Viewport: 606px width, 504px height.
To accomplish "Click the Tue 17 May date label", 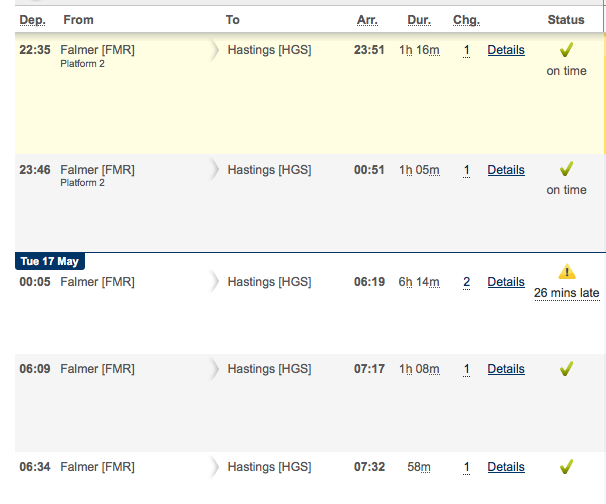I will point(50,261).
